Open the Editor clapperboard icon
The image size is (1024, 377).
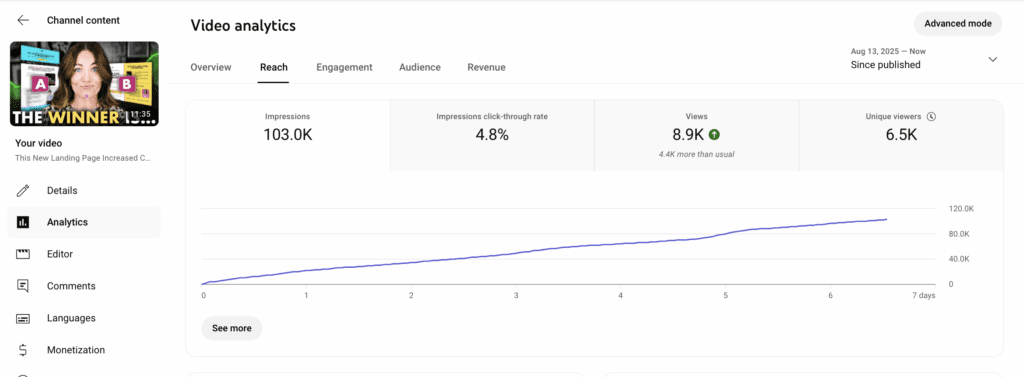pos(23,254)
